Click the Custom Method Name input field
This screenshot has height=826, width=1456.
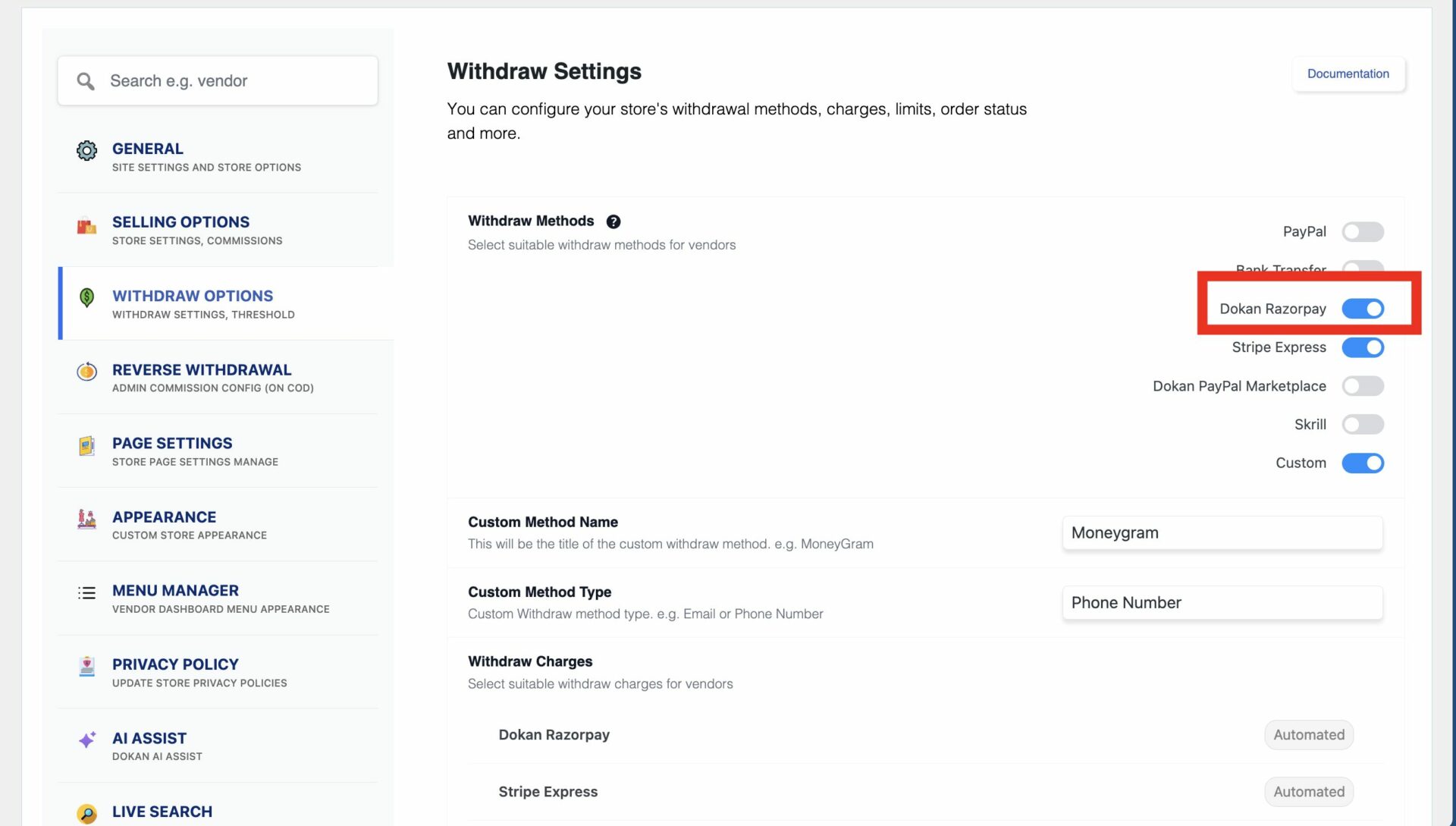pyautogui.click(x=1222, y=533)
